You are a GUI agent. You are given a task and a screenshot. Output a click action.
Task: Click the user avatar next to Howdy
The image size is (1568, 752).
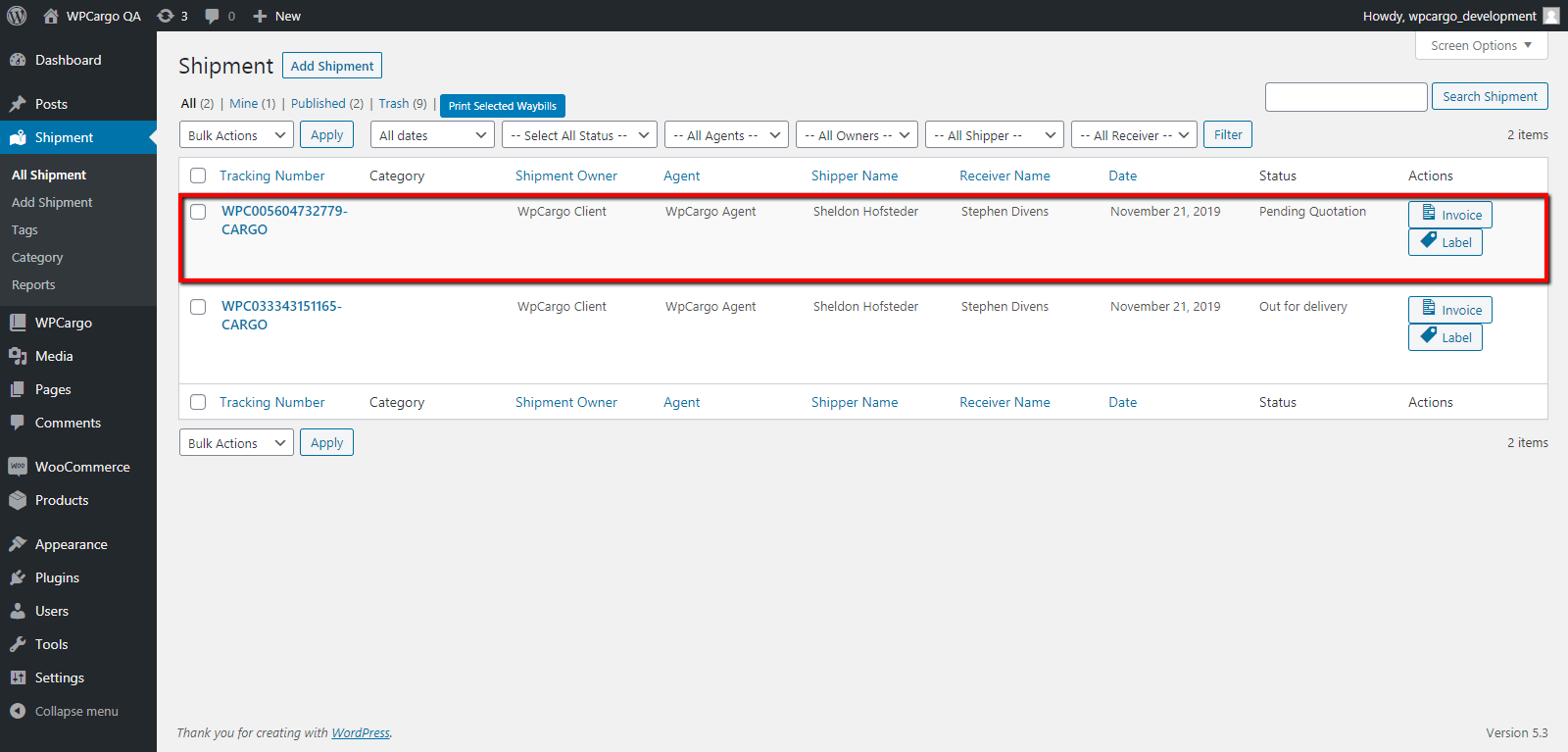click(x=1551, y=16)
